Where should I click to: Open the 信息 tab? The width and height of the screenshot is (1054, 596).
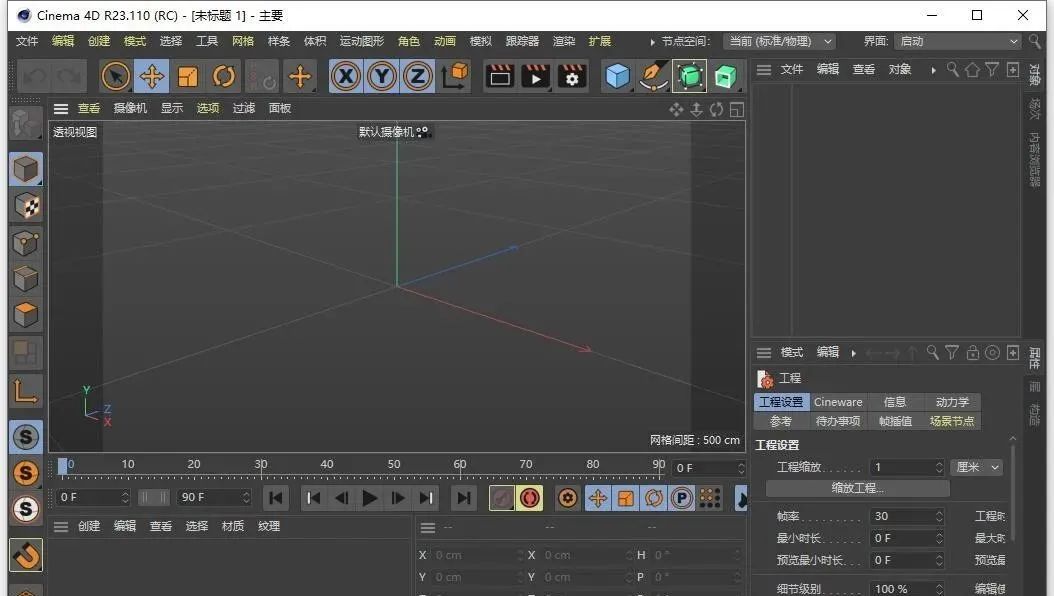click(x=895, y=402)
